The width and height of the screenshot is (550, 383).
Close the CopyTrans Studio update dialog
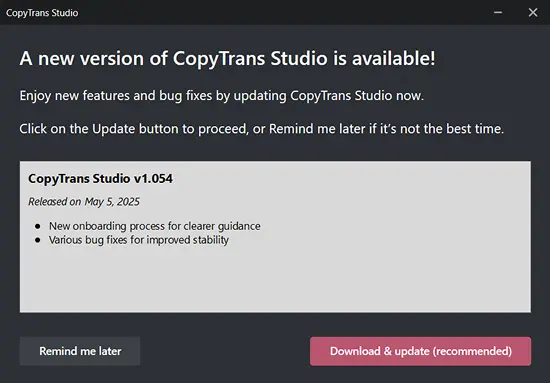click(533, 13)
